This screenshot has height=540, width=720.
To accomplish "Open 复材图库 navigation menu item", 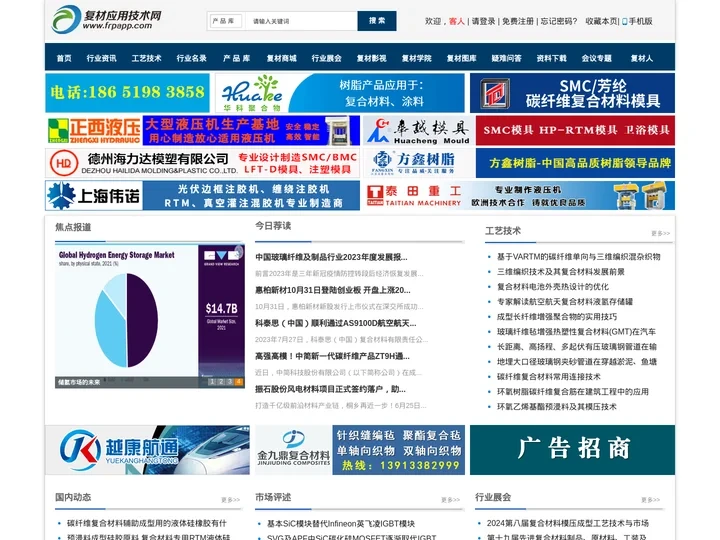I will coord(461,58).
